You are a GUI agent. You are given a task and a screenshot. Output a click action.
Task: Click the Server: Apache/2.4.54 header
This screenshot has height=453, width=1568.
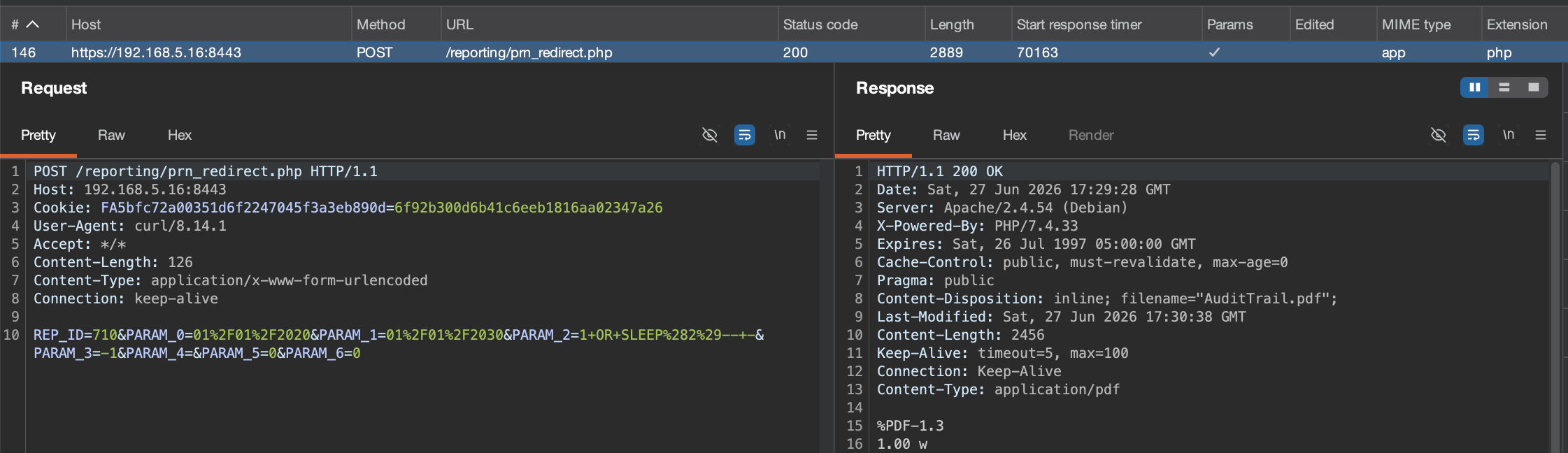[x=1002, y=208]
